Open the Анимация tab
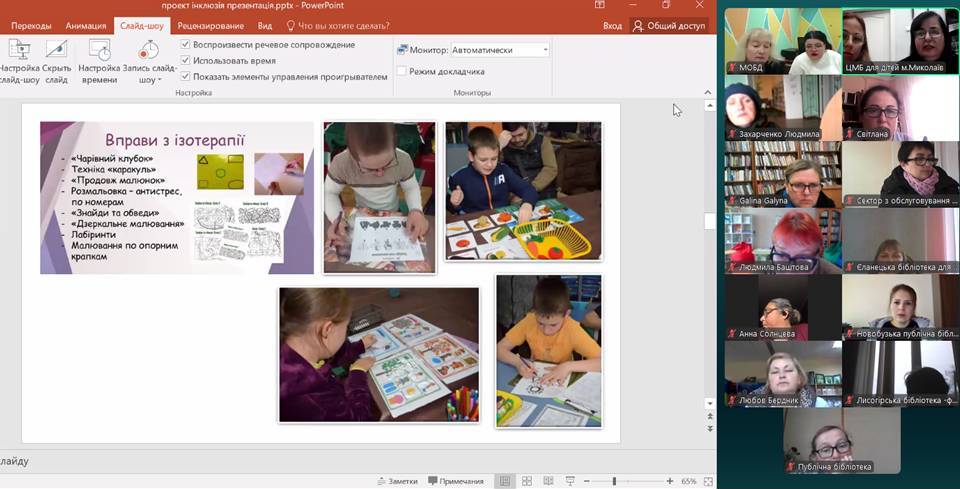 pos(85,26)
